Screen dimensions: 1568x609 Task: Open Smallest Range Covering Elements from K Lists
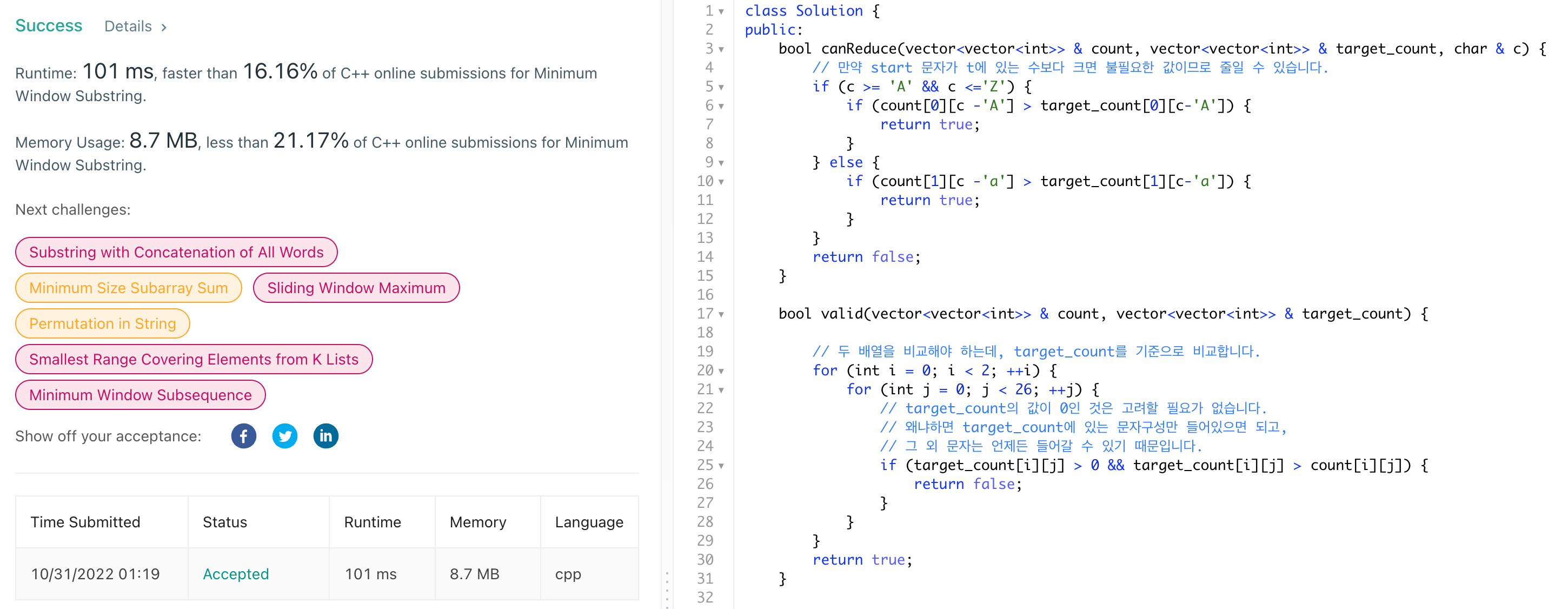(194, 359)
